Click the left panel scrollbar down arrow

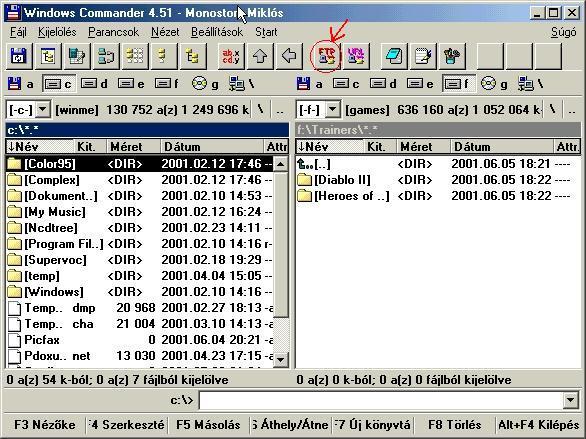[x=280, y=359]
